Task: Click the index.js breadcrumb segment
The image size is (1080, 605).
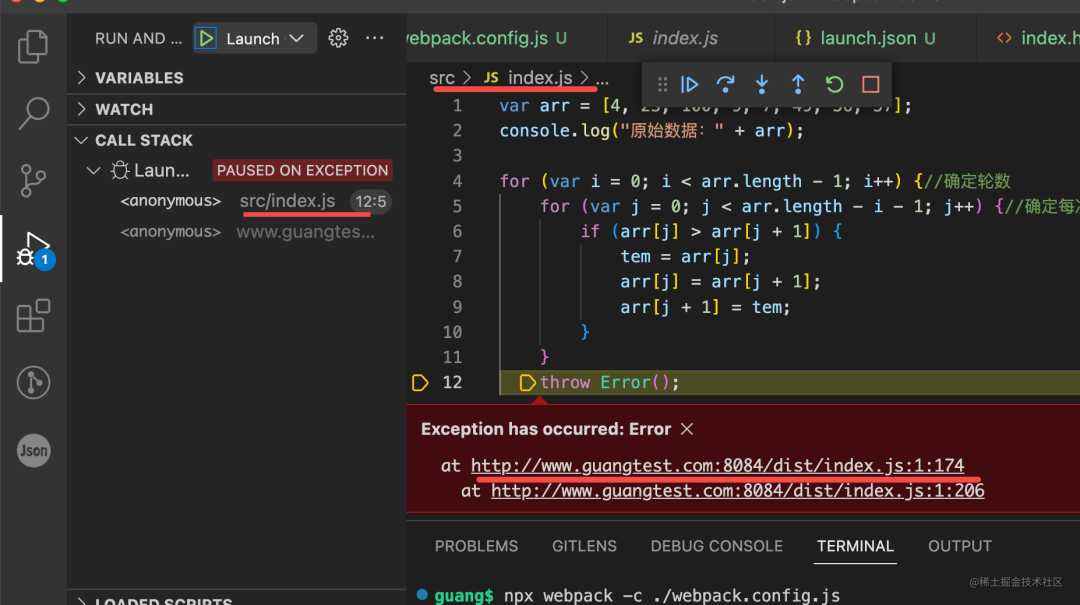Action: pyautogui.click(x=540, y=78)
